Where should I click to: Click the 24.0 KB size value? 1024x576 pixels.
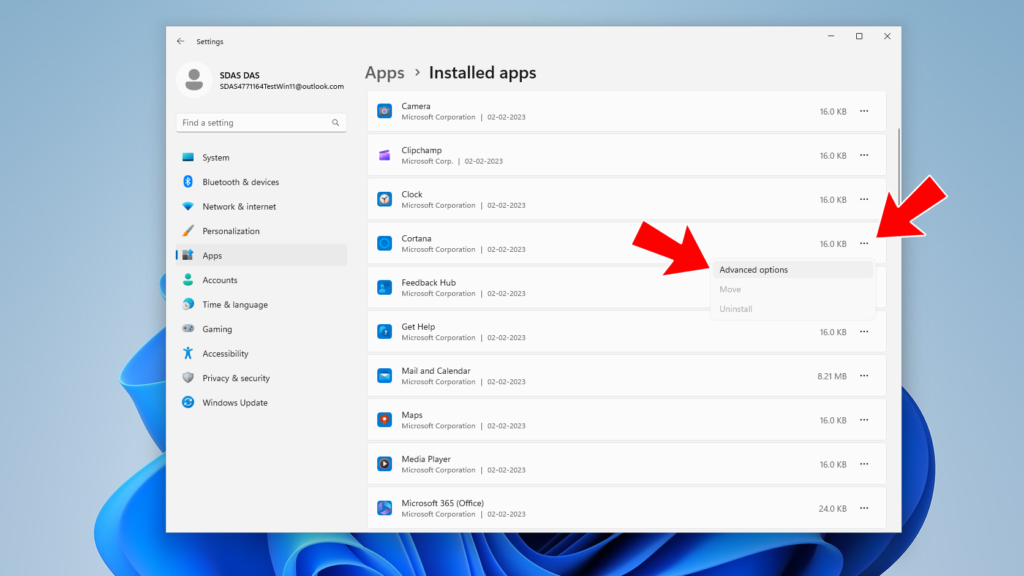coord(833,508)
